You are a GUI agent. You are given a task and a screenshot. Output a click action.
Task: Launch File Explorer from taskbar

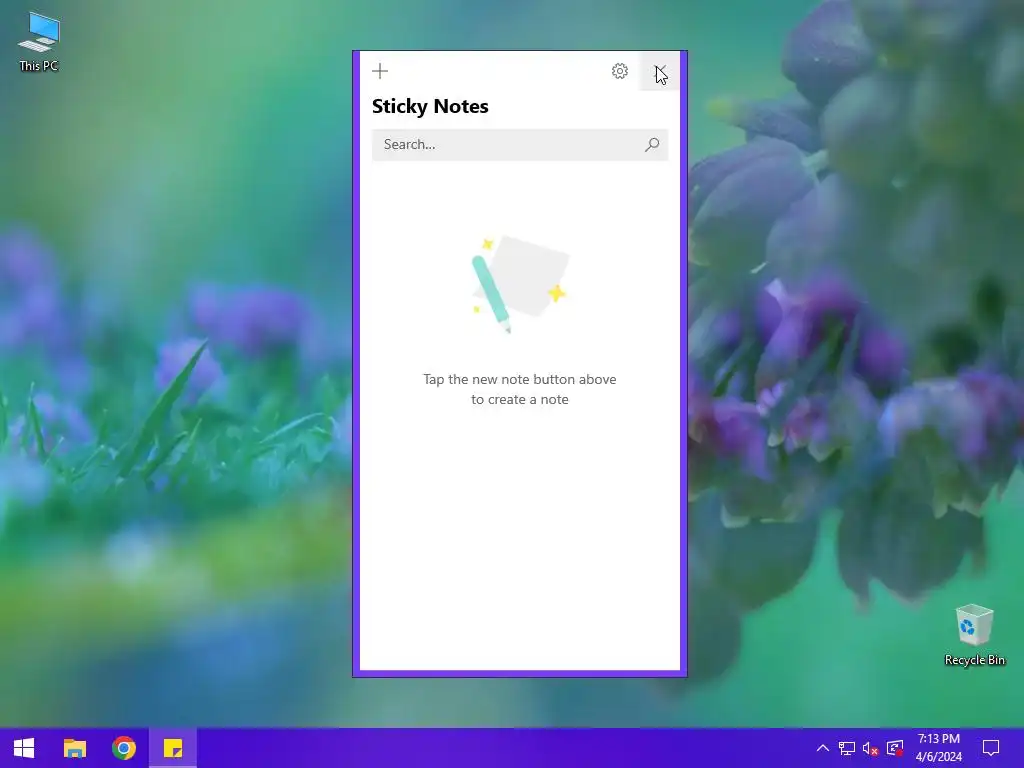coord(74,748)
